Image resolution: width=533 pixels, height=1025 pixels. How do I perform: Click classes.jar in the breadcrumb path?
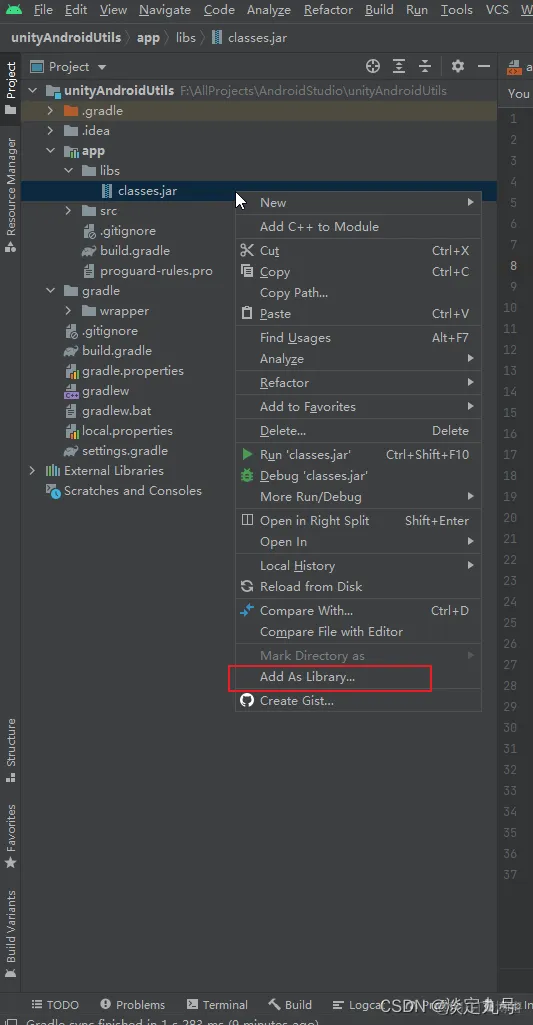point(249,37)
